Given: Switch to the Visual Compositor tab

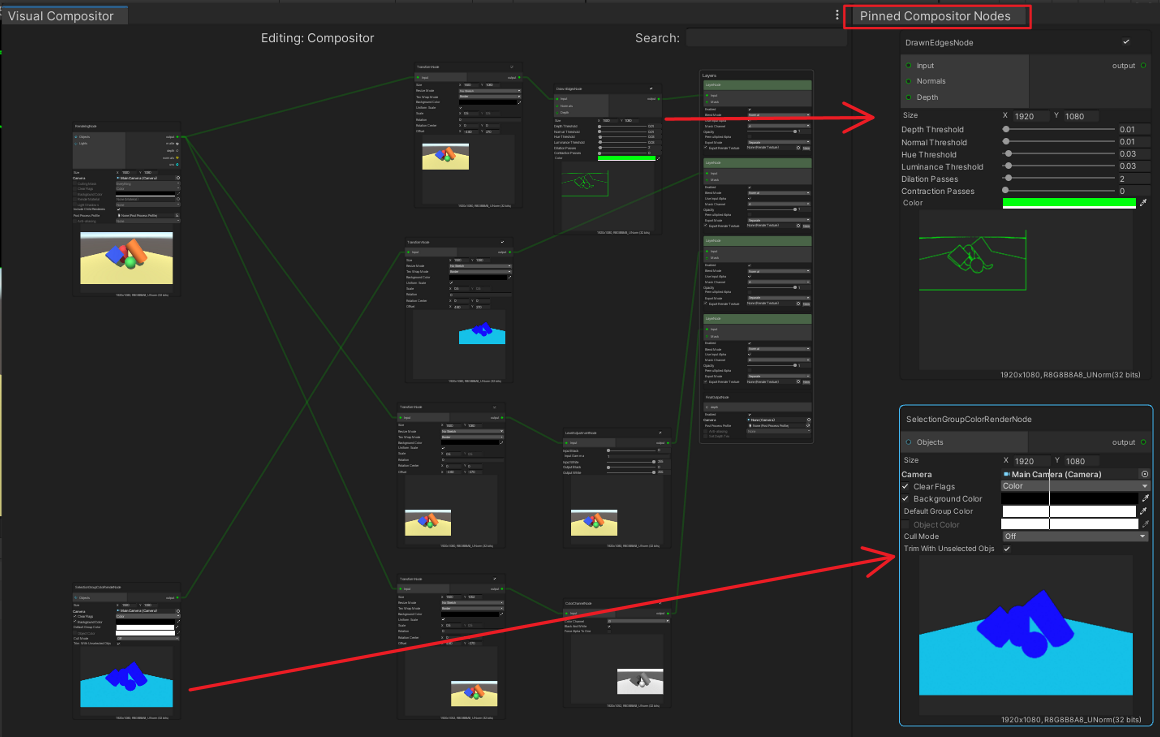Looking at the screenshot, I should (62, 14).
